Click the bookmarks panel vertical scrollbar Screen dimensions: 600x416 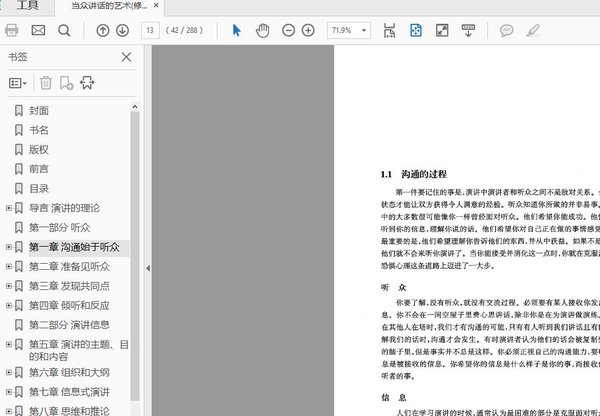(135, 256)
